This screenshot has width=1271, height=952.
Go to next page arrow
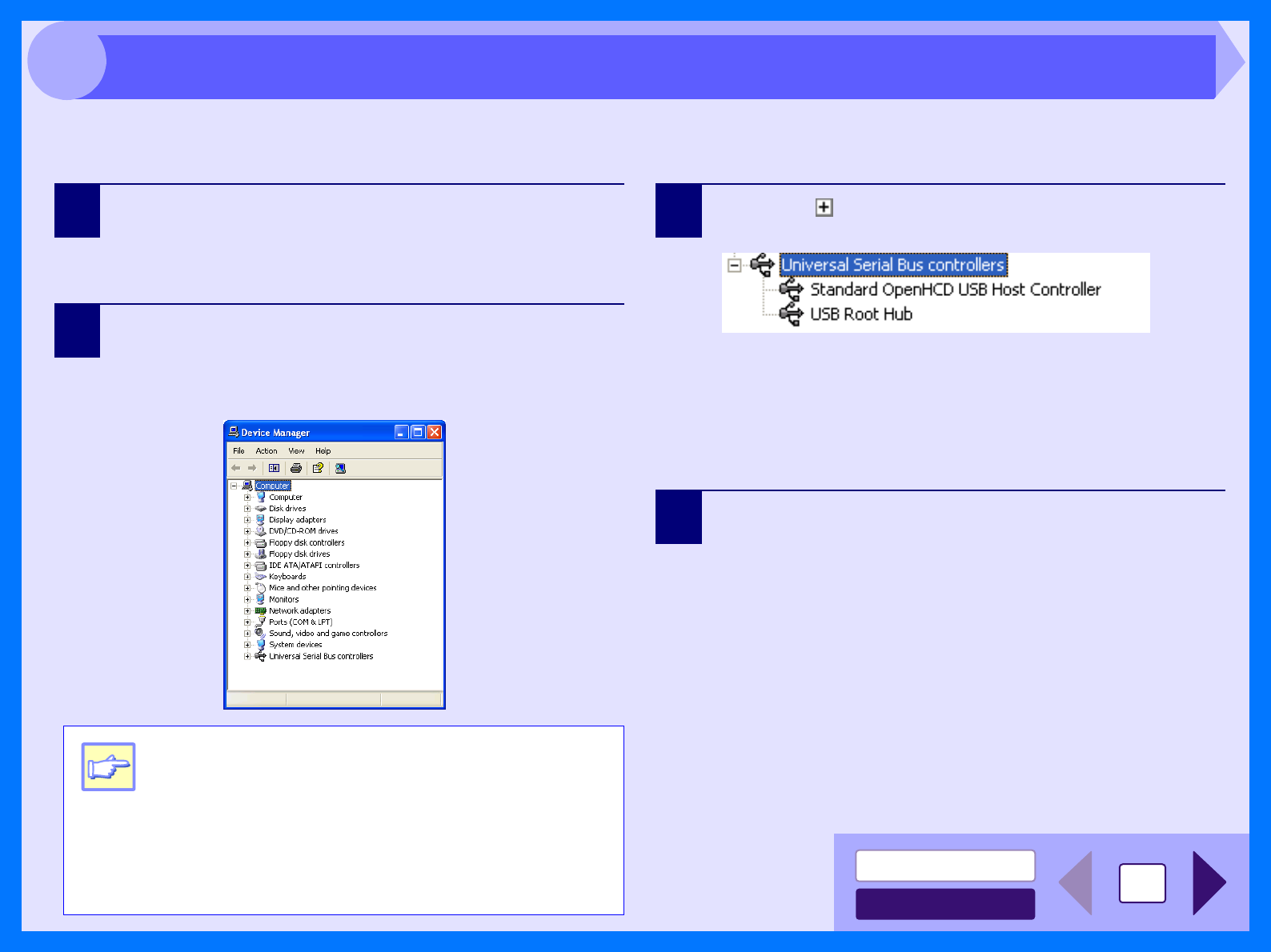1209,882
